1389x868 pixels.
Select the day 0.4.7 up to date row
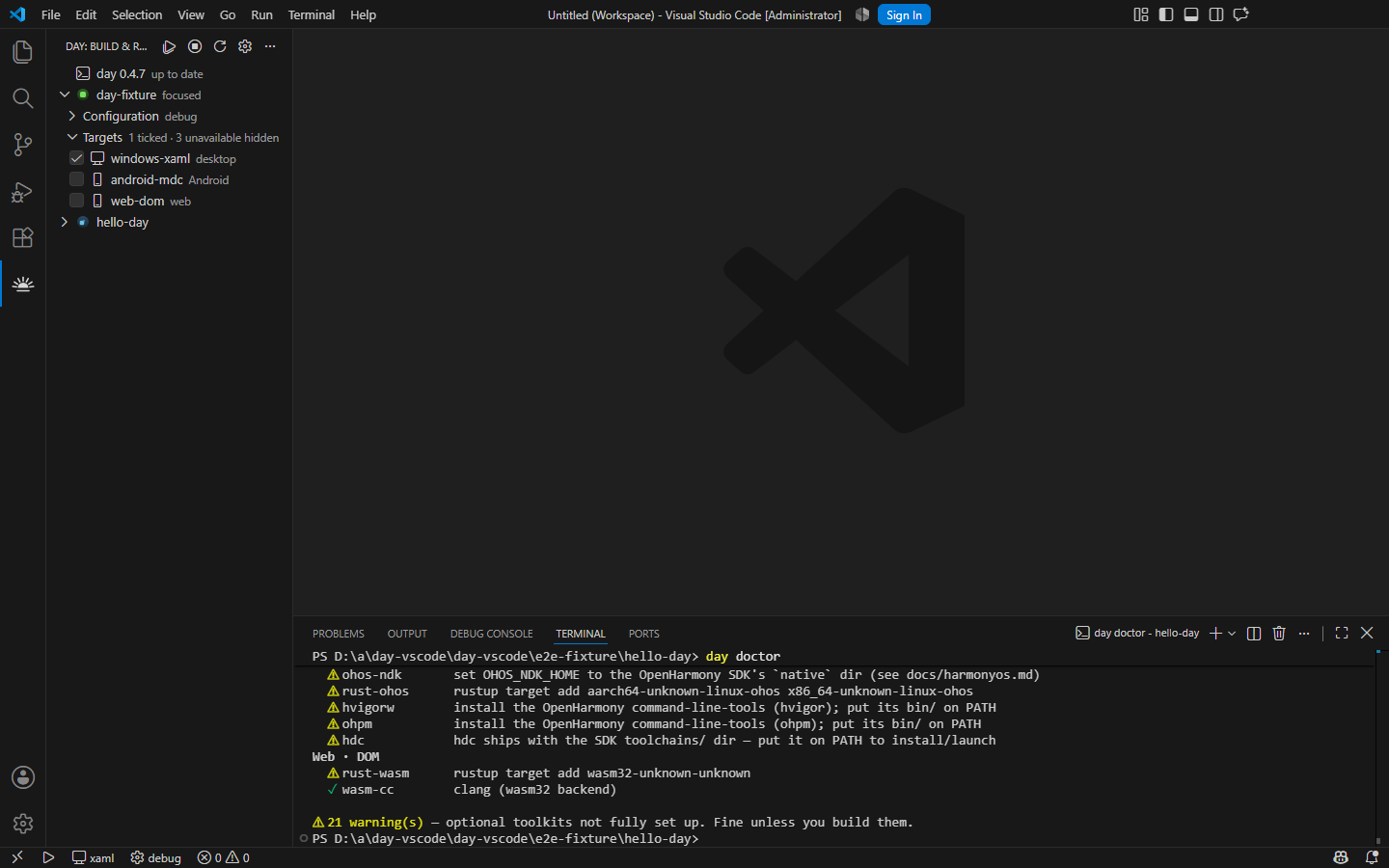[x=169, y=73]
